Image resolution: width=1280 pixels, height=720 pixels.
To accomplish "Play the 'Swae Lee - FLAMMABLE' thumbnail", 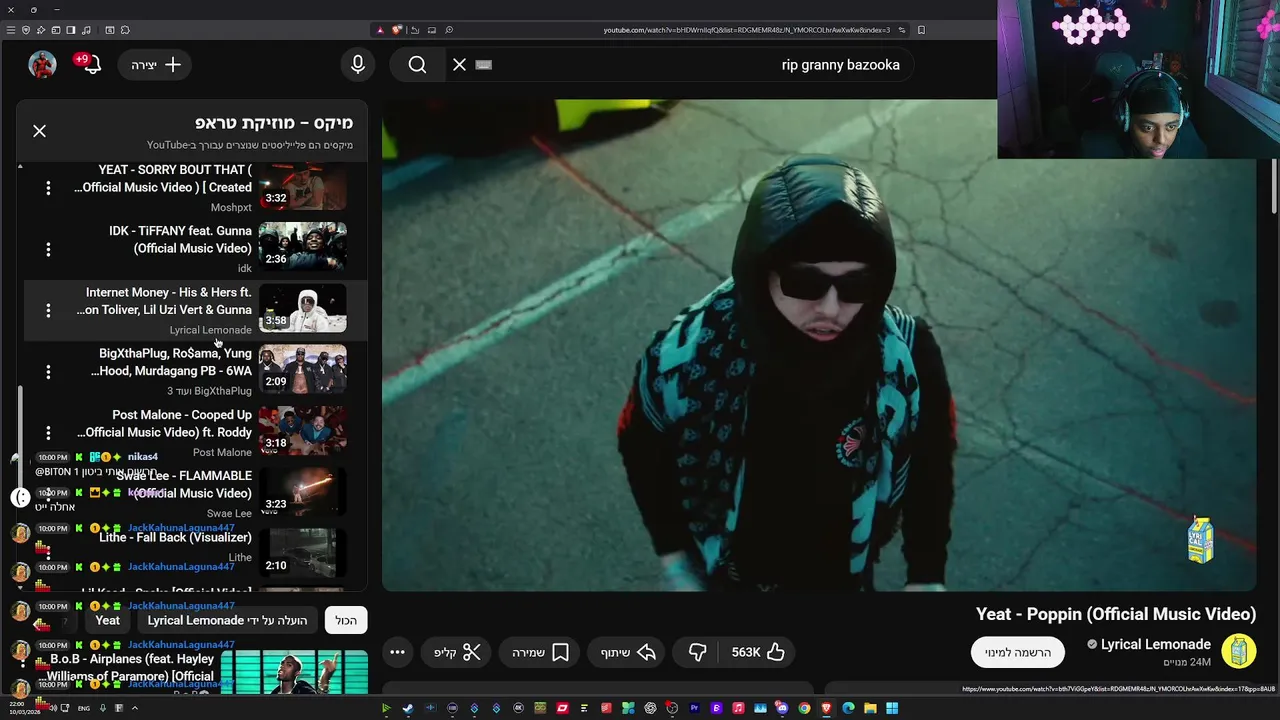I will click(x=303, y=493).
